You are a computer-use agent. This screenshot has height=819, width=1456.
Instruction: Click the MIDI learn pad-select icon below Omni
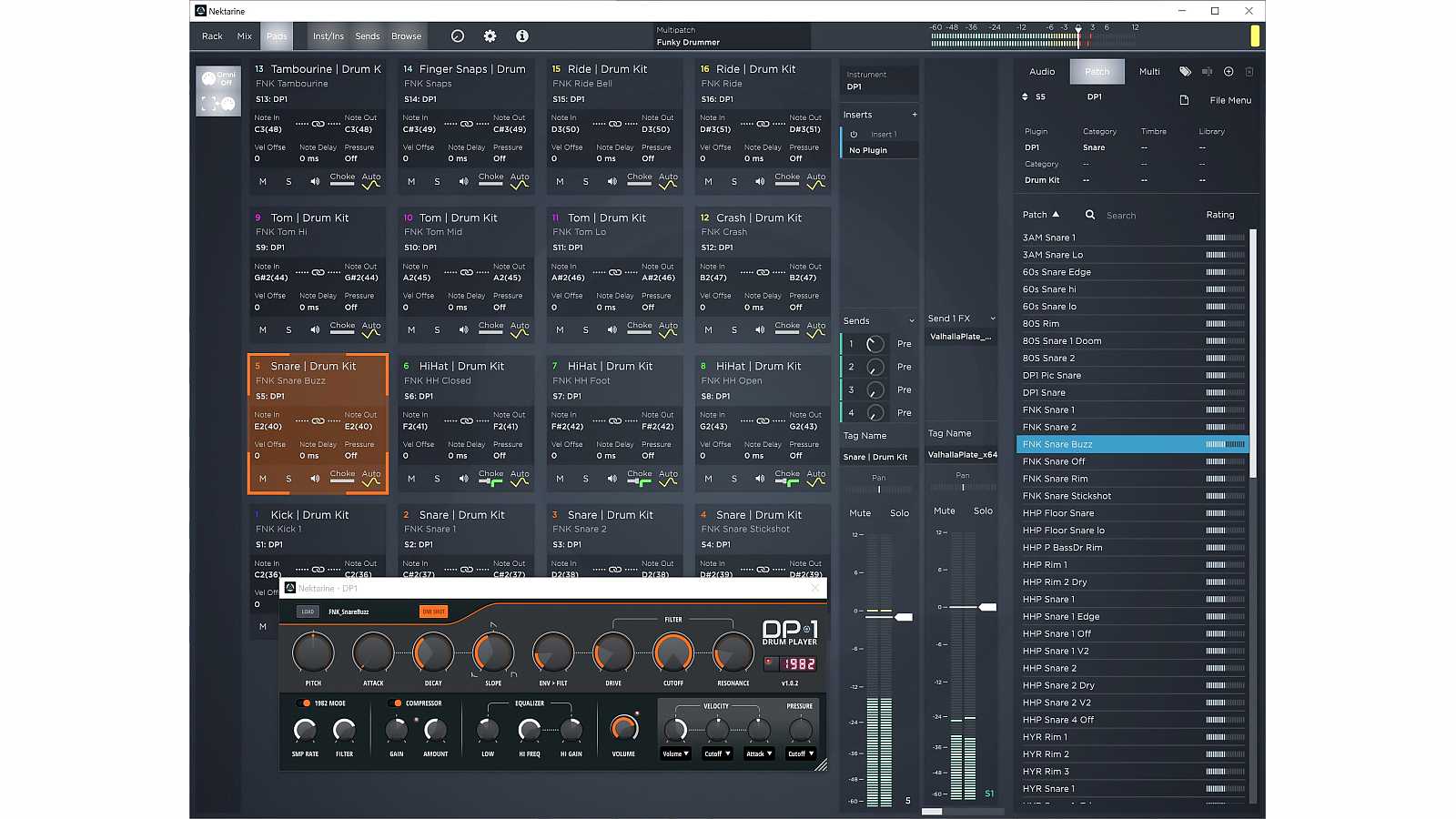[x=218, y=104]
